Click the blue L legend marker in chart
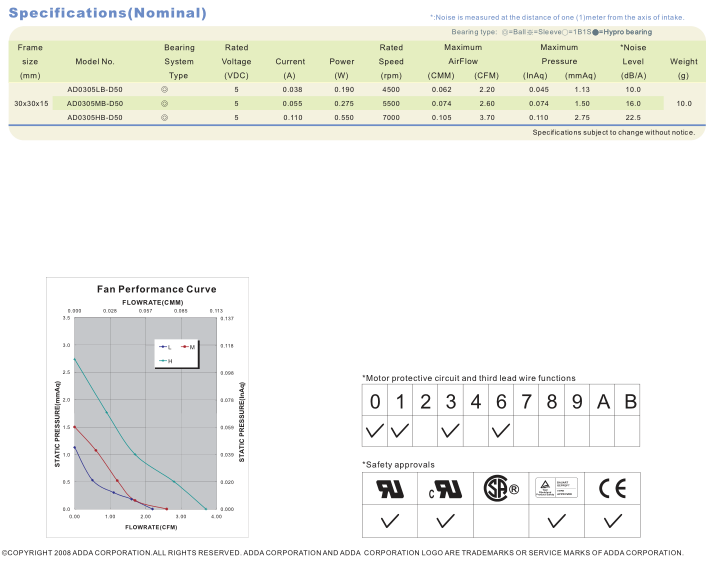This screenshot has height=564, width=716. point(163,347)
